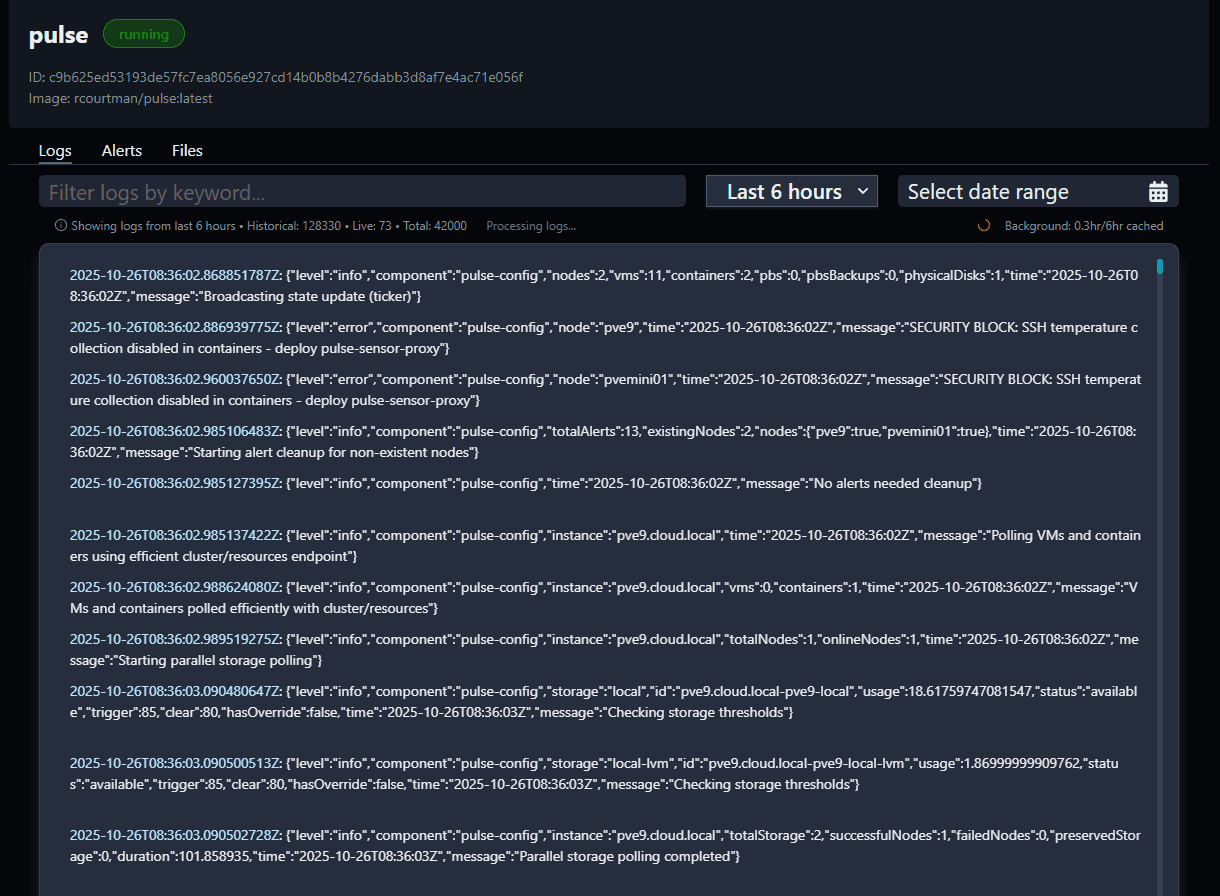Open the calendar date picker icon
This screenshot has width=1220, height=896.
click(x=1158, y=190)
